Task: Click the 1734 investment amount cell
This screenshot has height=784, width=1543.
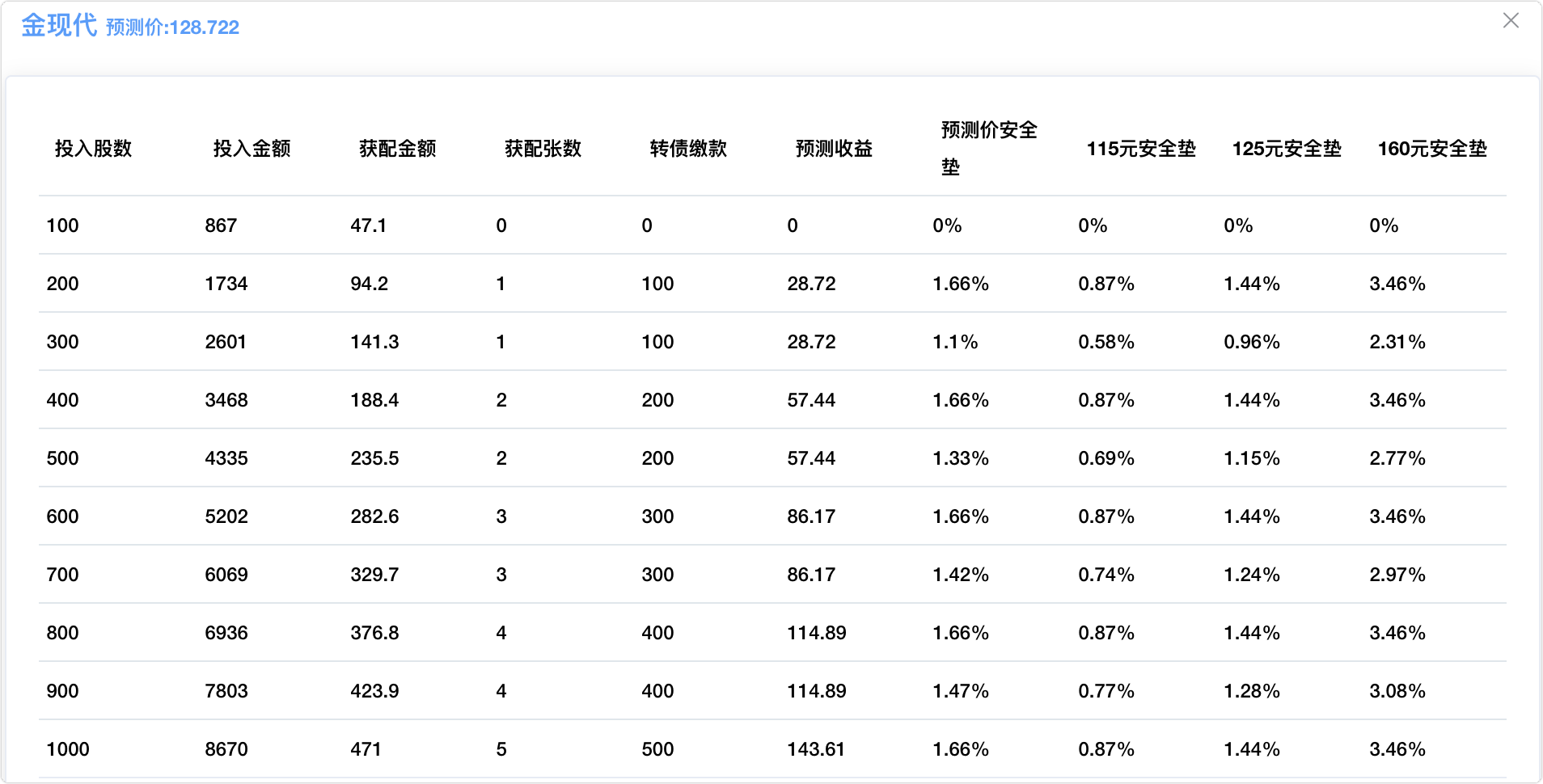Action: (226, 284)
